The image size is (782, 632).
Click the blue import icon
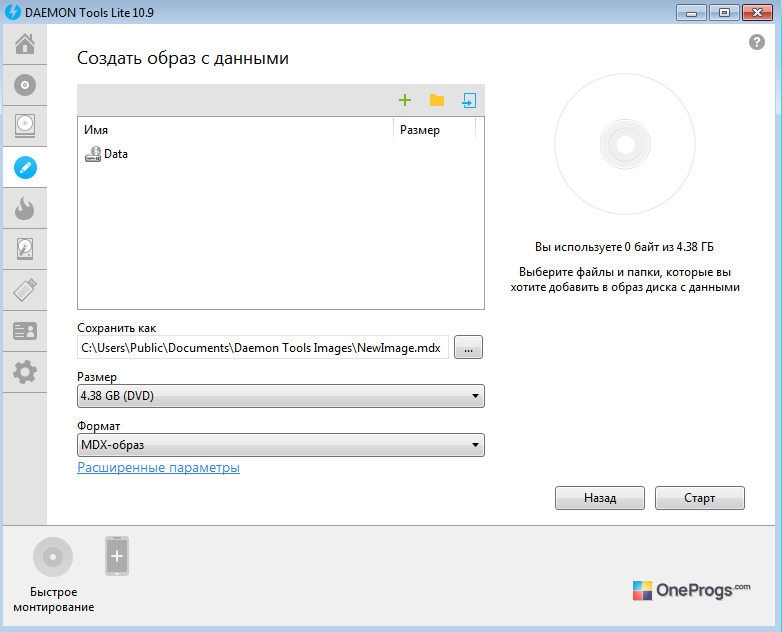tap(469, 100)
